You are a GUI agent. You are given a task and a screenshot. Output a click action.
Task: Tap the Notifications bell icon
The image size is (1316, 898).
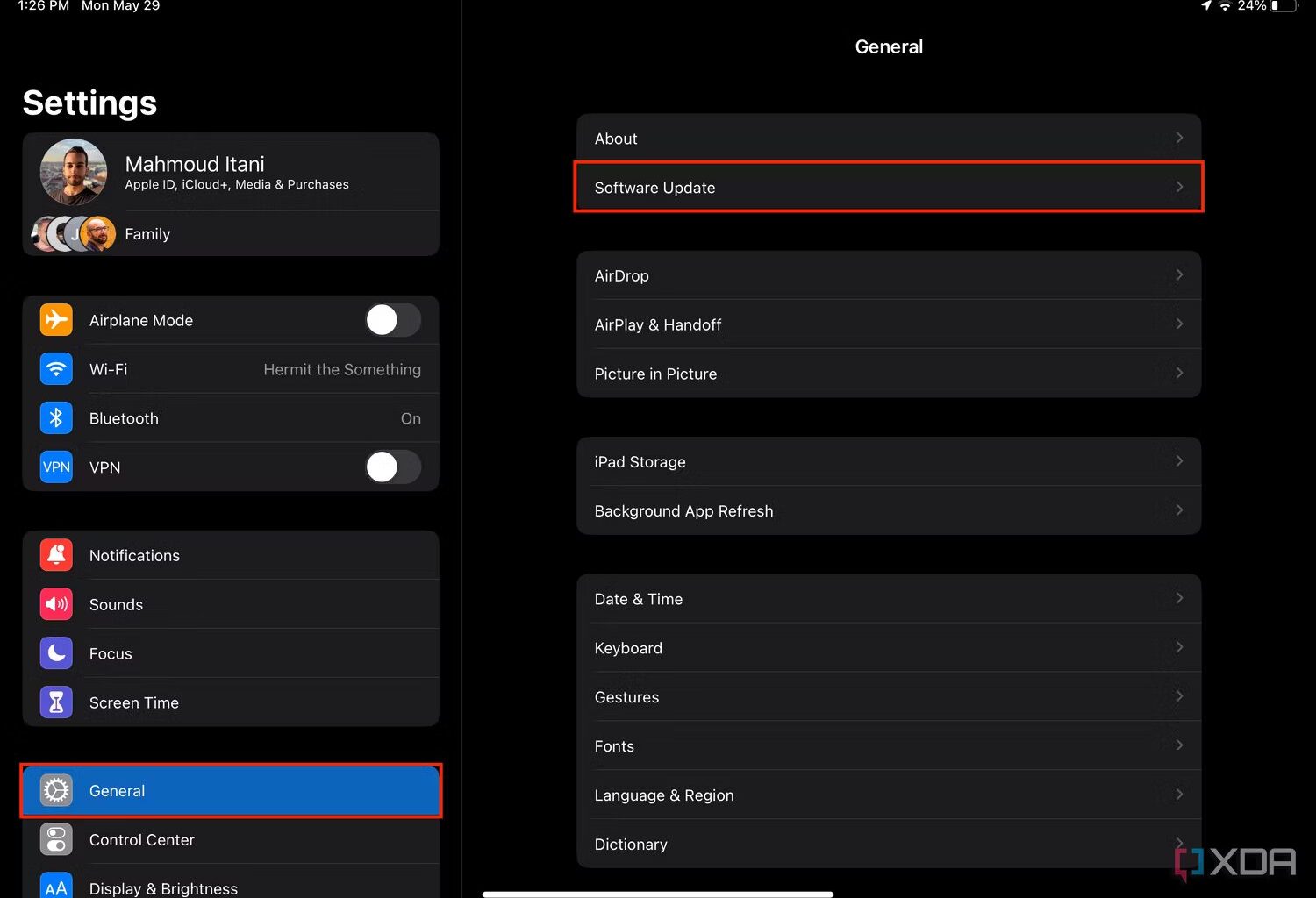pos(56,555)
